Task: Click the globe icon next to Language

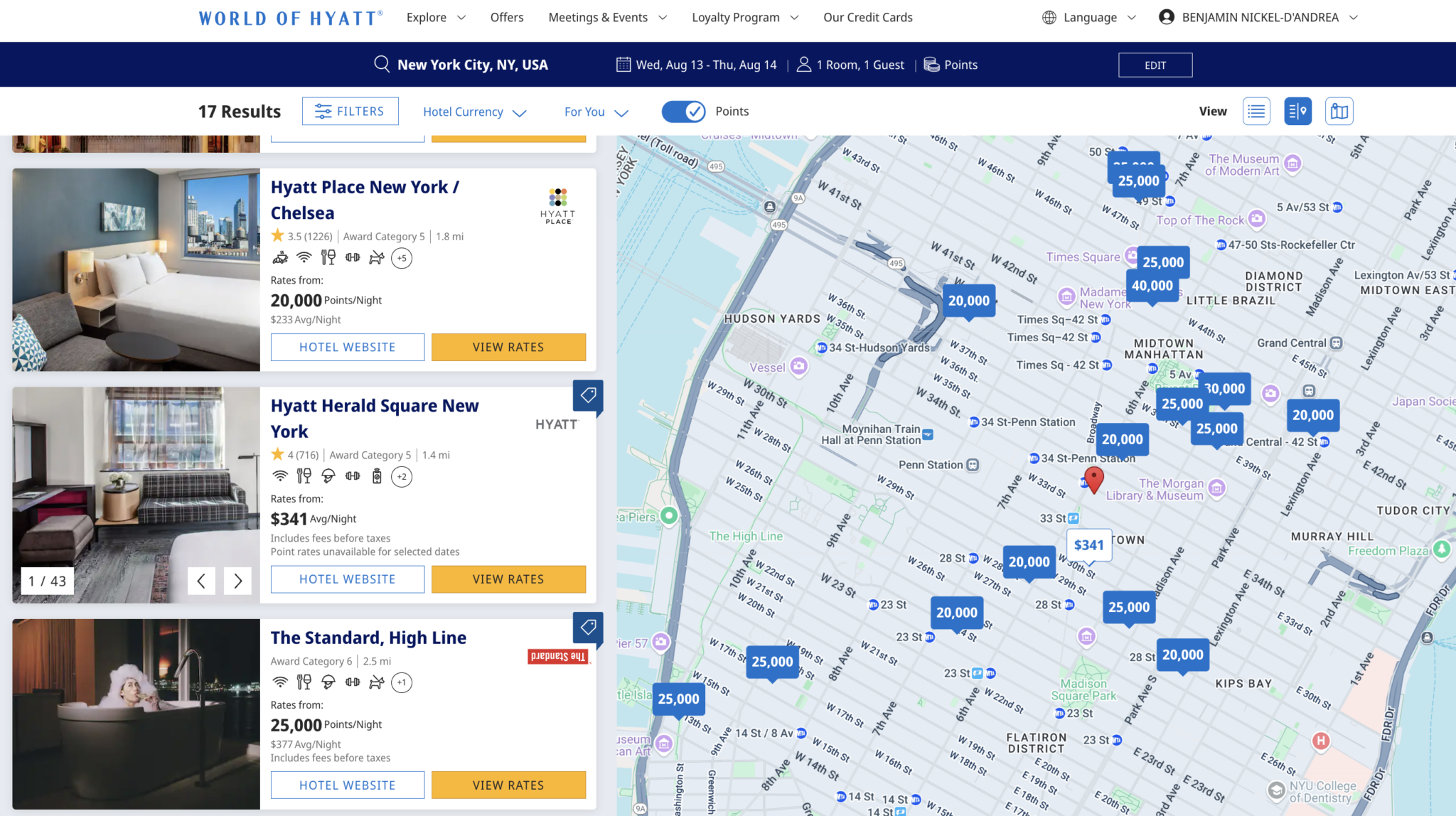Action: pyautogui.click(x=1048, y=17)
